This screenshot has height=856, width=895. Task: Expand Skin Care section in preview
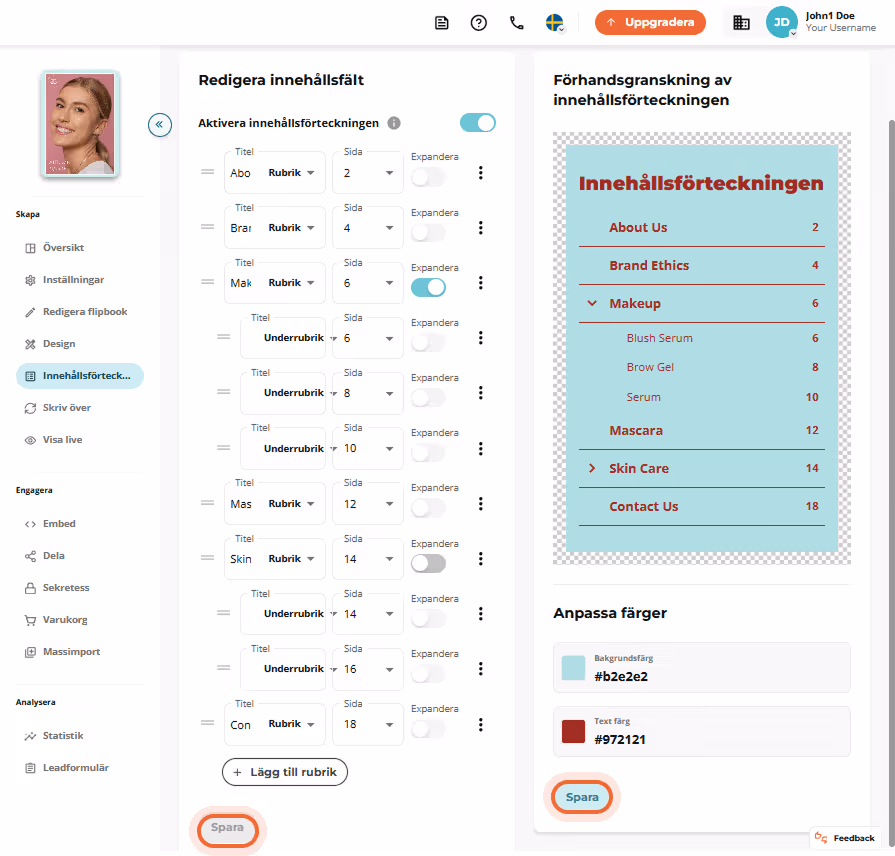point(592,469)
